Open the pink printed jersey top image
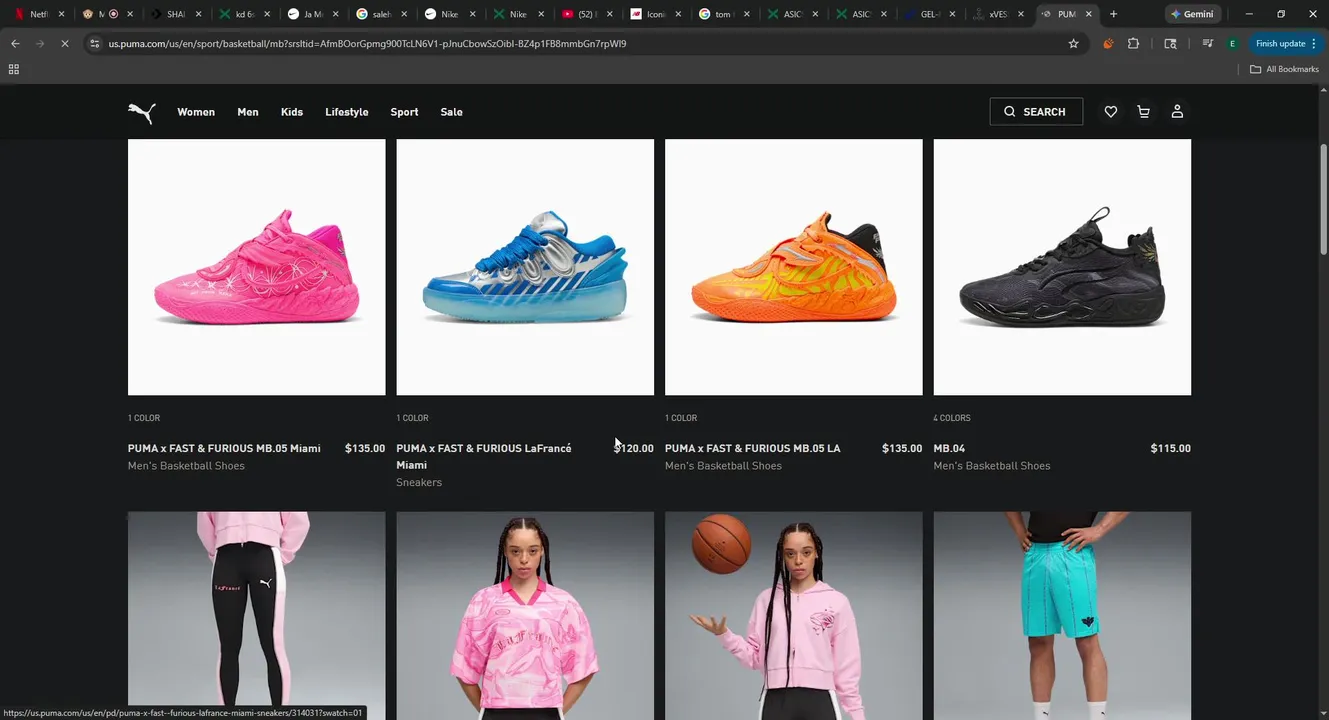Screen dimensions: 1329x720 tap(525, 615)
